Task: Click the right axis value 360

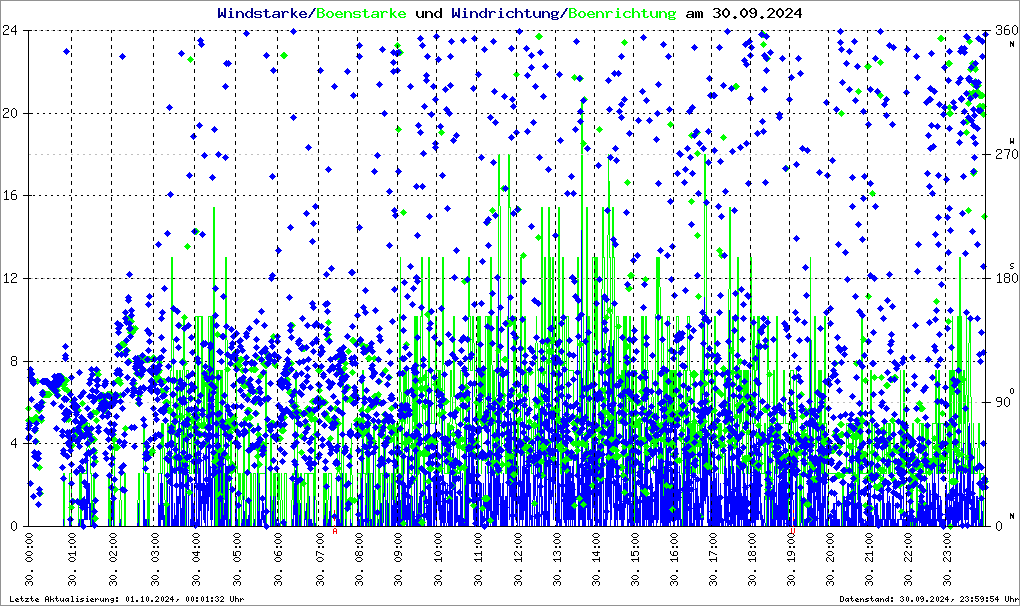Action: tap(1007, 31)
